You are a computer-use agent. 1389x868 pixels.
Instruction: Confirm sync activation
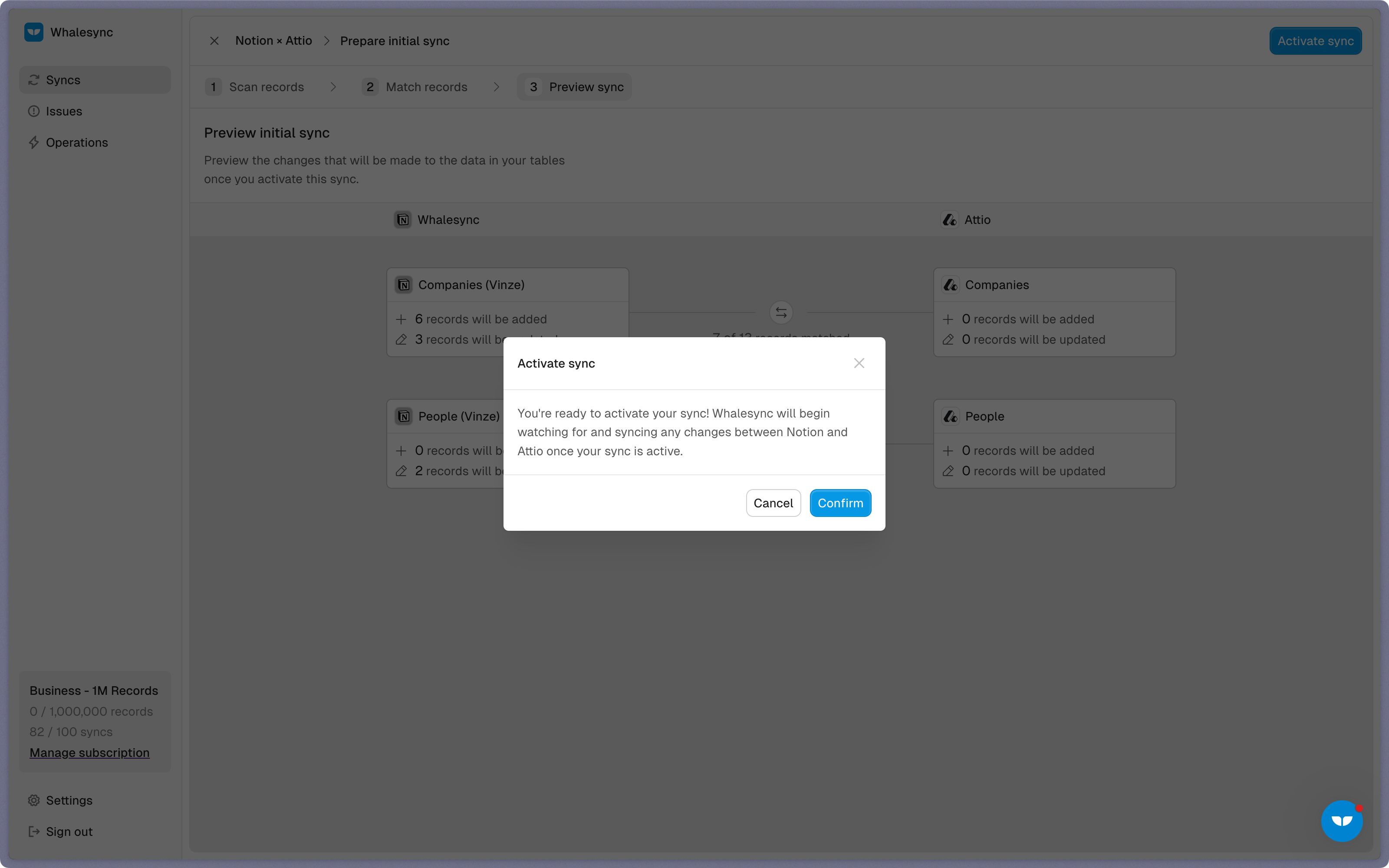tap(840, 503)
